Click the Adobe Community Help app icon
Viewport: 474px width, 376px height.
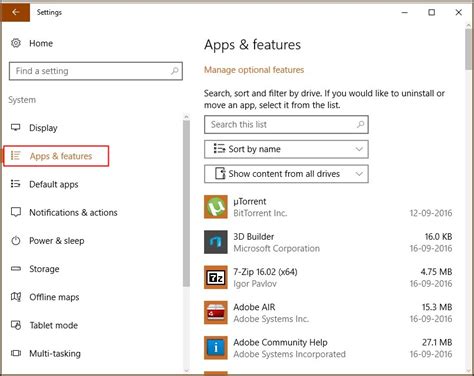click(x=216, y=348)
